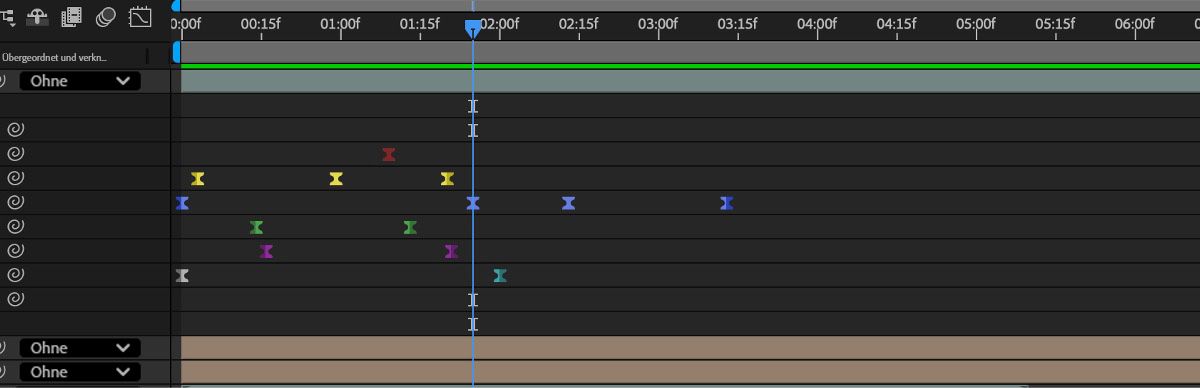Select the yellow keyframe at 01:00f

[336, 178]
